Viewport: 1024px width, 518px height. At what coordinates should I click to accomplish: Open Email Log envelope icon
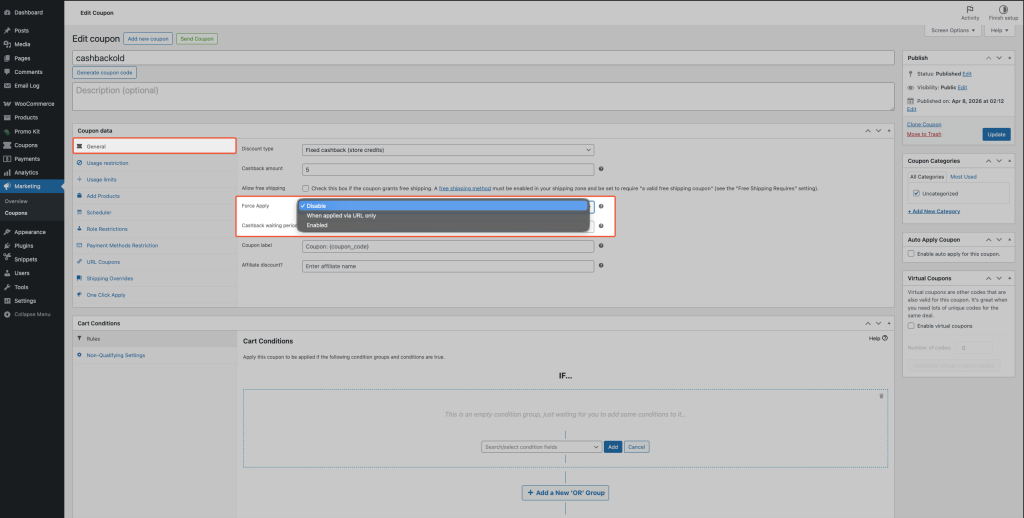(x=7, y=86)
